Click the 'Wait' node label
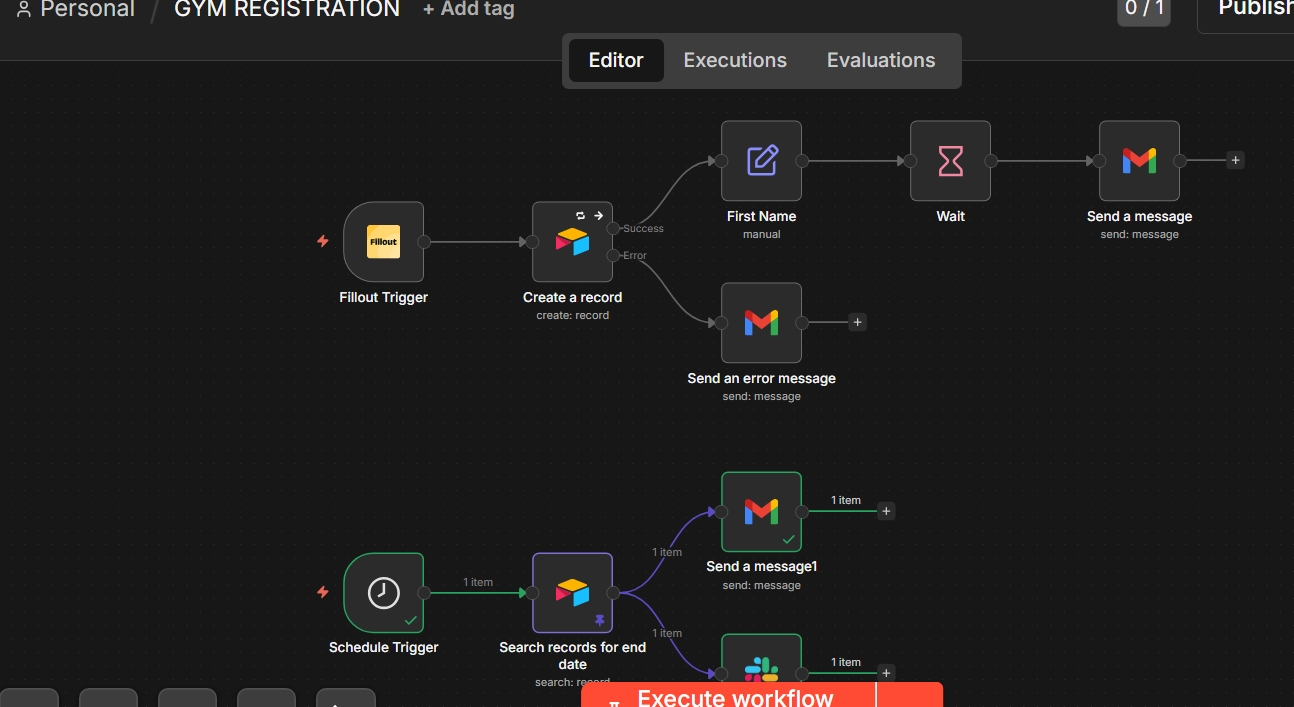Screen dimensions: 1294x707 tap(950, 216)
